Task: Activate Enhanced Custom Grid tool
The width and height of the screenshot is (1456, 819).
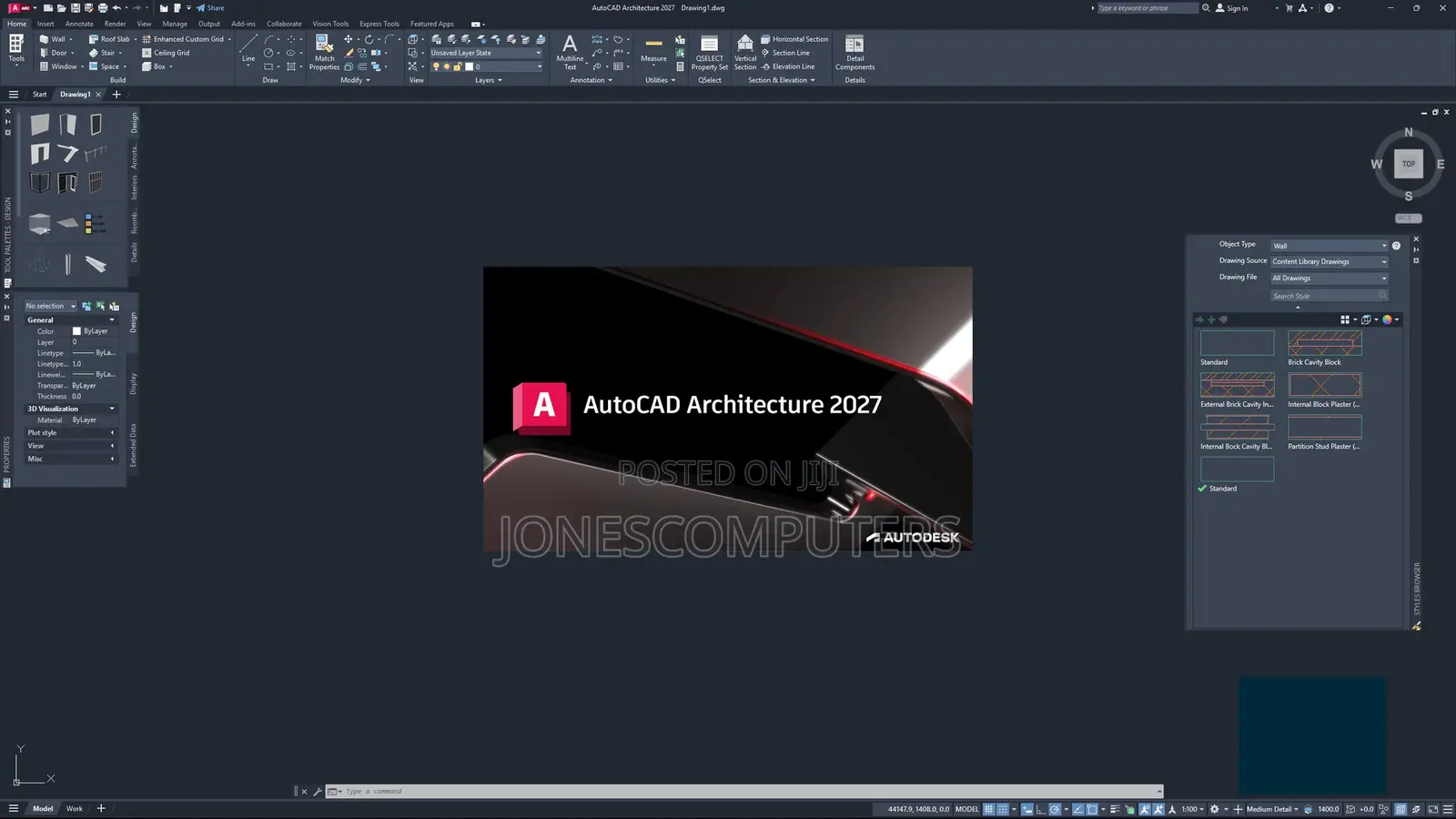Action: click(x=182, y=39)
